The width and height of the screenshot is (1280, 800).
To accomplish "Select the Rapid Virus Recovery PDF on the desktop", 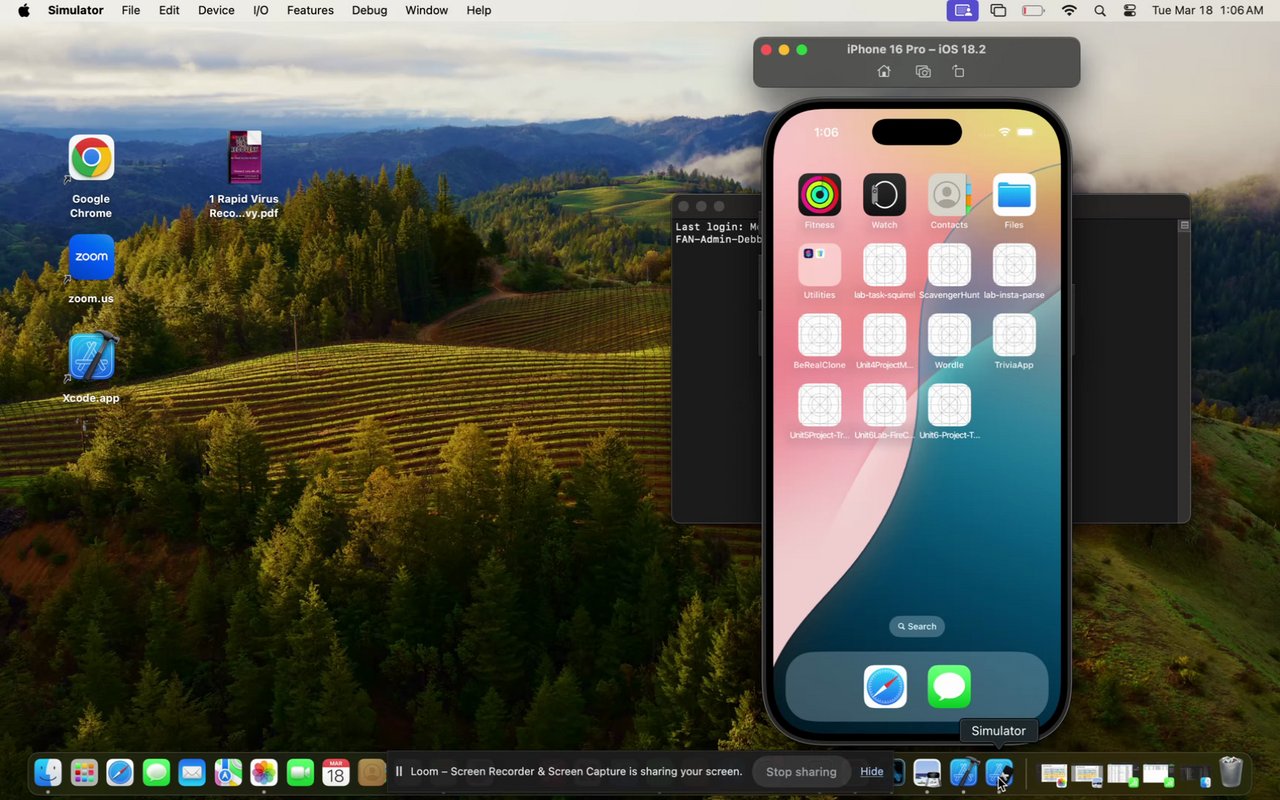I will [244, 157].
